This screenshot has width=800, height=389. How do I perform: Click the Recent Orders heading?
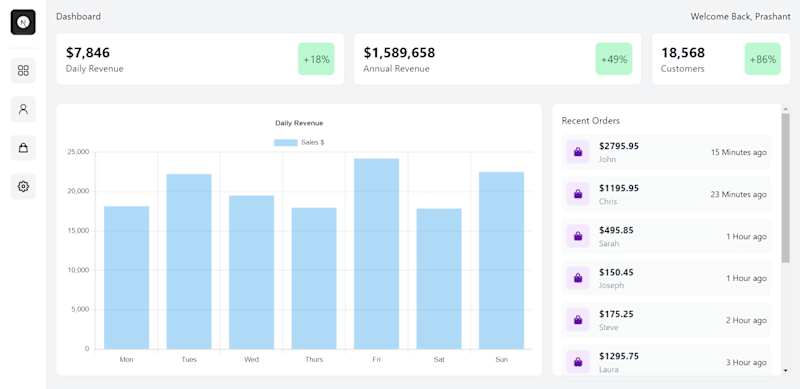pos(591,121)
